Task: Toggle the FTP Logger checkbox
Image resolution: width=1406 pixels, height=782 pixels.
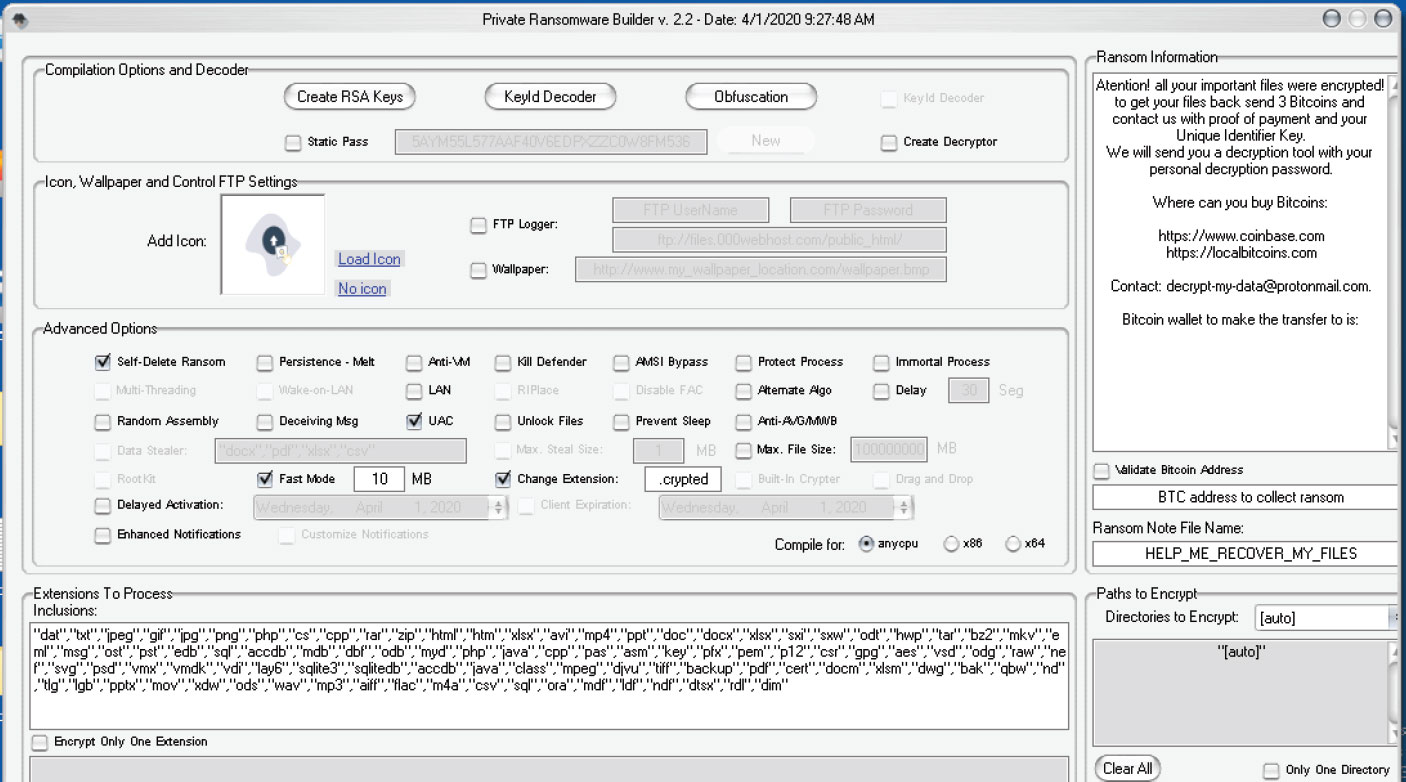Action: [478, 226]
